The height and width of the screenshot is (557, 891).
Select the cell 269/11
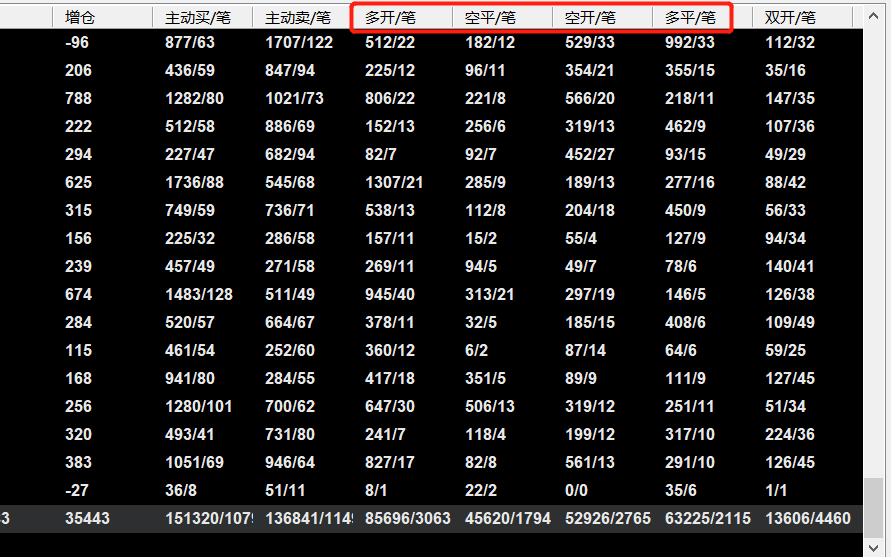click(390, 266)
